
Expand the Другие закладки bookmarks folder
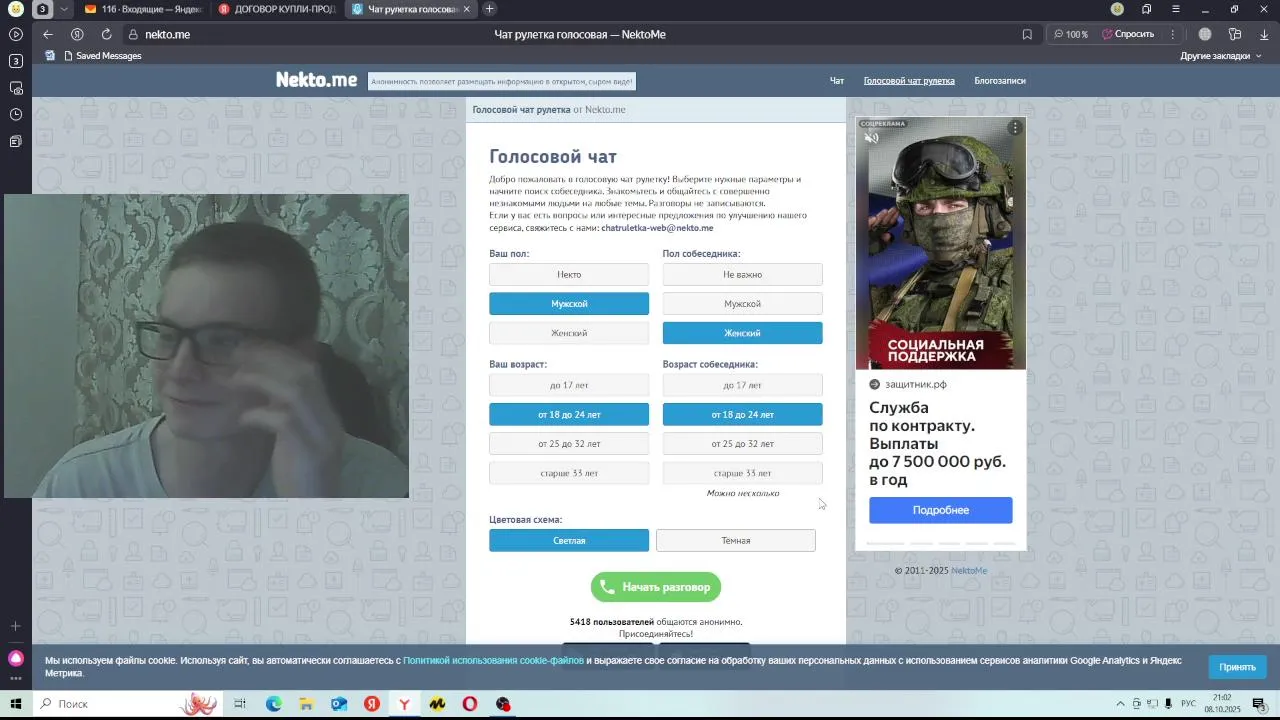pyautogui.click(x=1222, y=56)
